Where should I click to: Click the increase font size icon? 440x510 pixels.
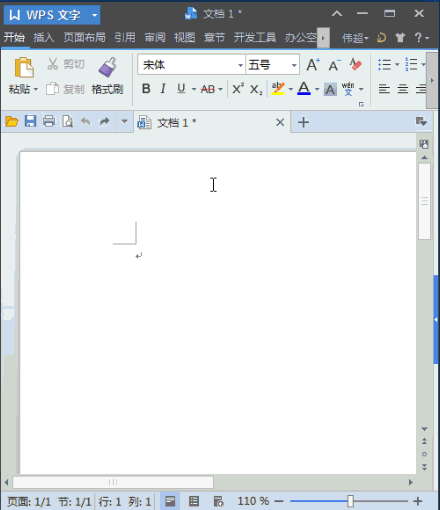coord(313,65)
